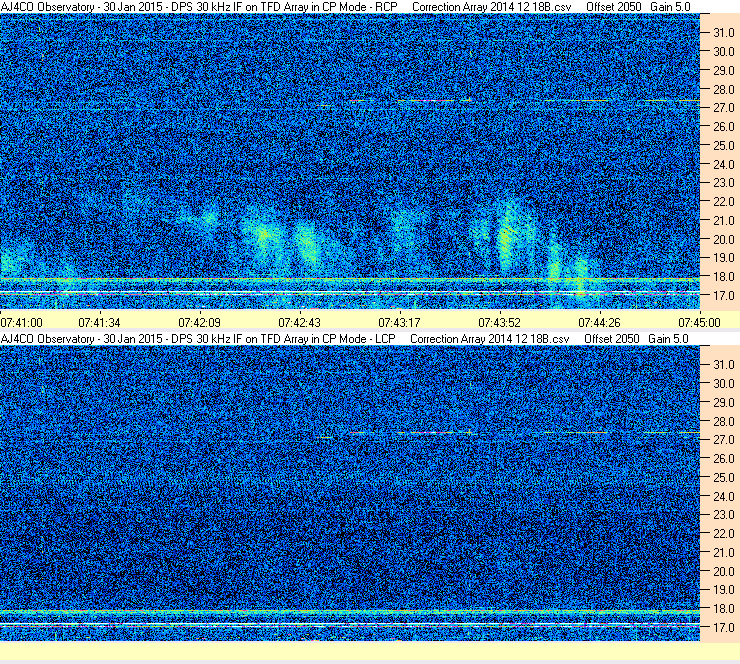Image resolution: width=740 pixels, height=664 pixels.
Task: Select 'Offset 2050' in the LCP header
Action: click(612, 339)
